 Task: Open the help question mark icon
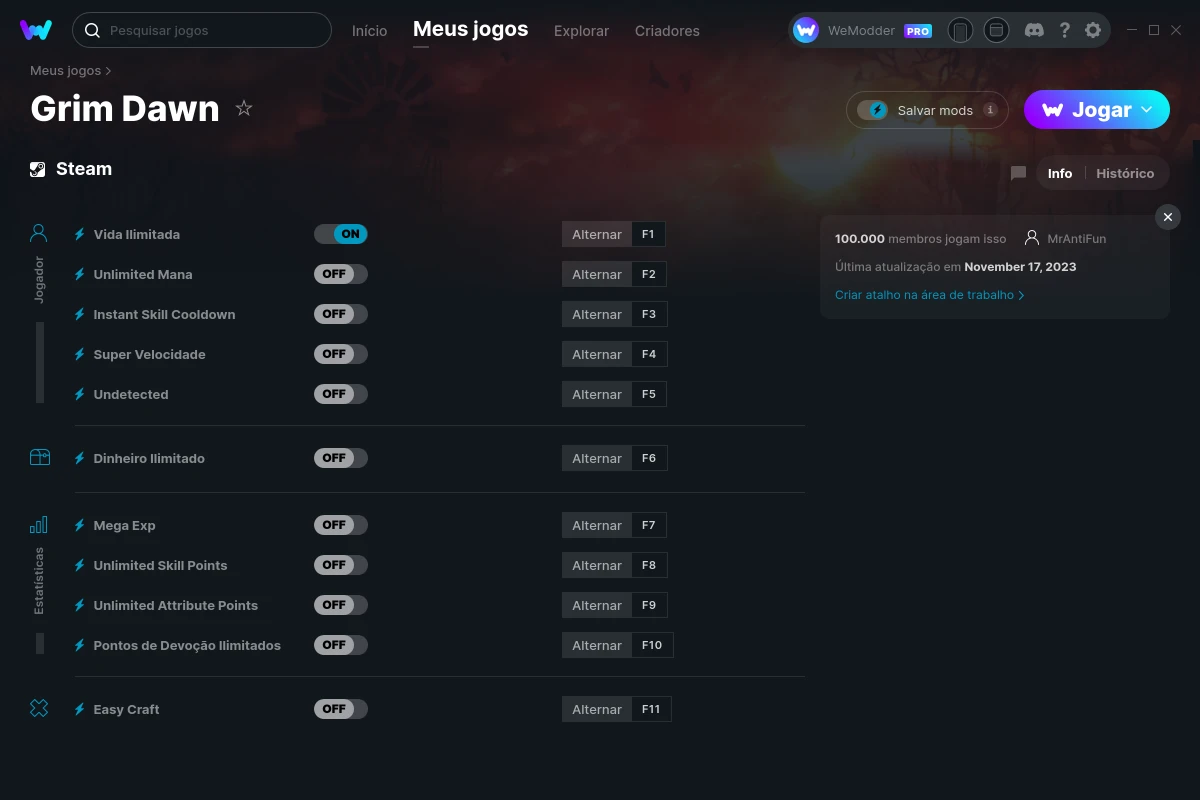[1065, 30]
